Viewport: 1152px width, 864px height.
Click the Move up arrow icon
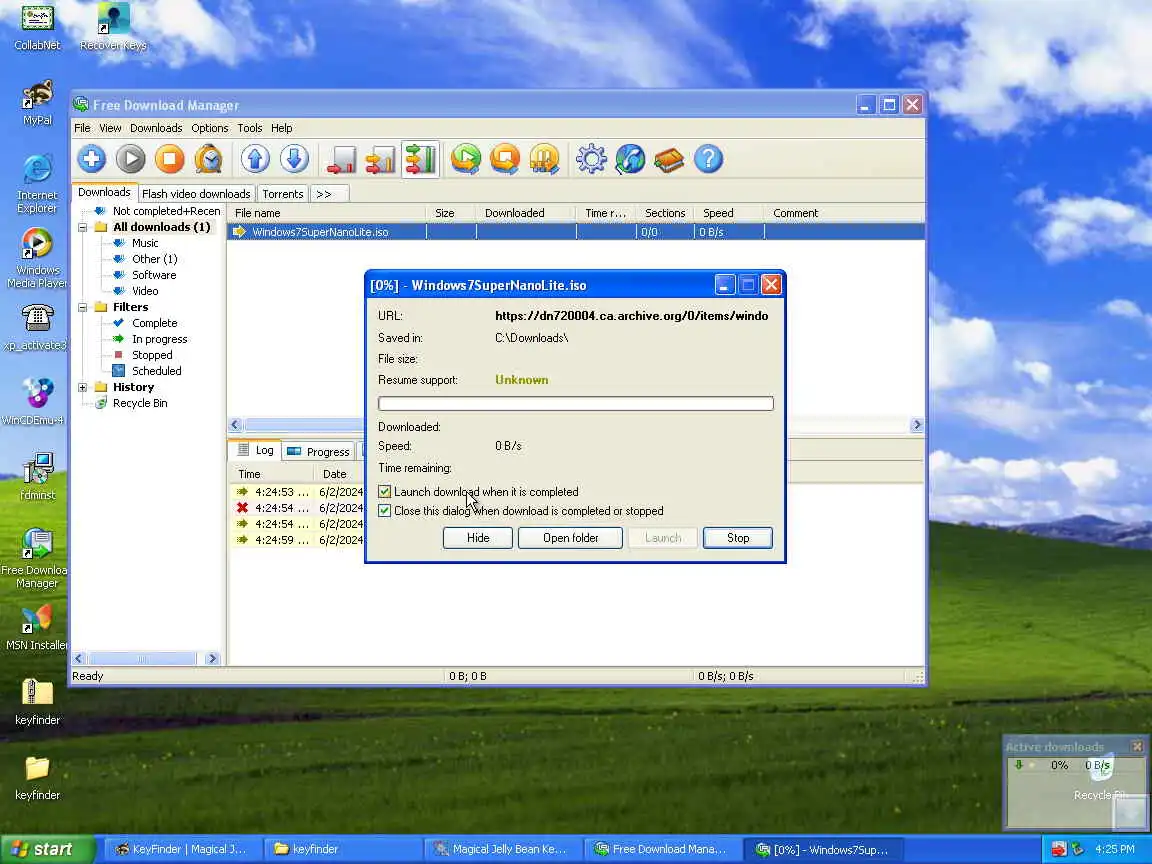click(x=255, y=159)
